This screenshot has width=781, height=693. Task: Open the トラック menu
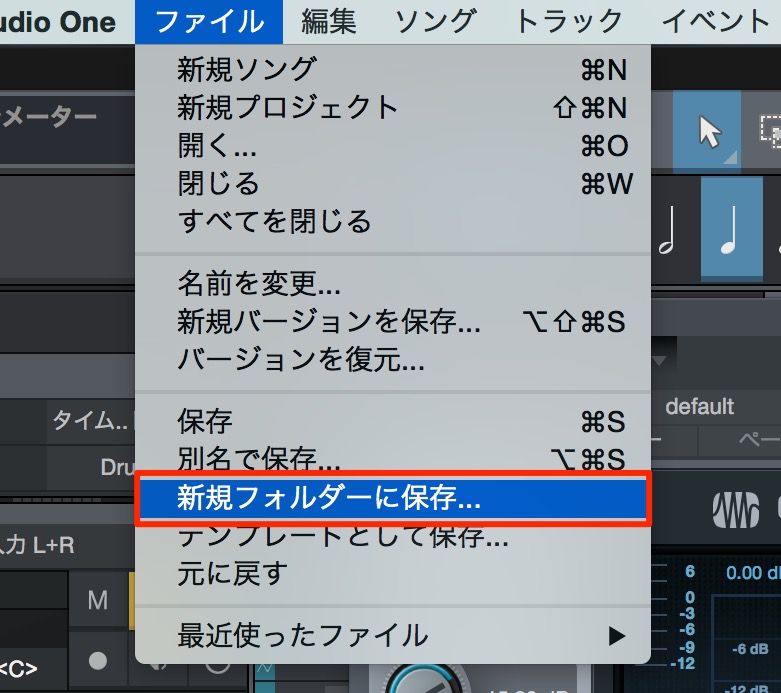pyautogui.click(x=568, y=22)
